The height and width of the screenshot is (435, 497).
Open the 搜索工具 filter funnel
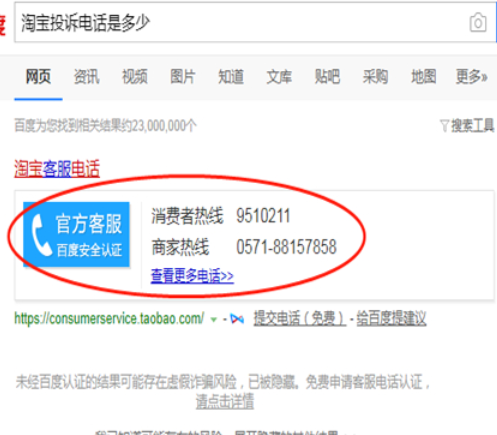[444, 126]
